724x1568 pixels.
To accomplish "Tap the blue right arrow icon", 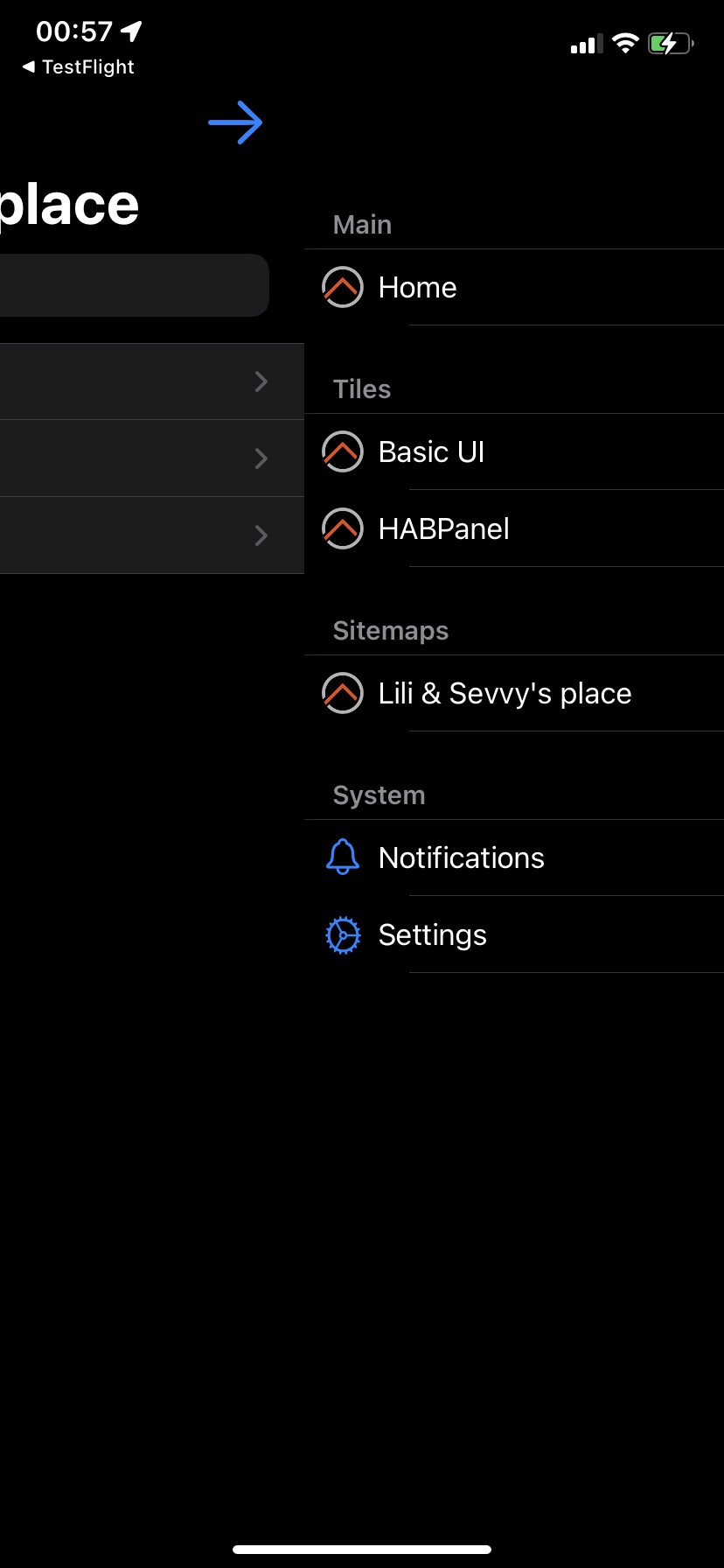I will pyautogui.click(x=235, y=122).
